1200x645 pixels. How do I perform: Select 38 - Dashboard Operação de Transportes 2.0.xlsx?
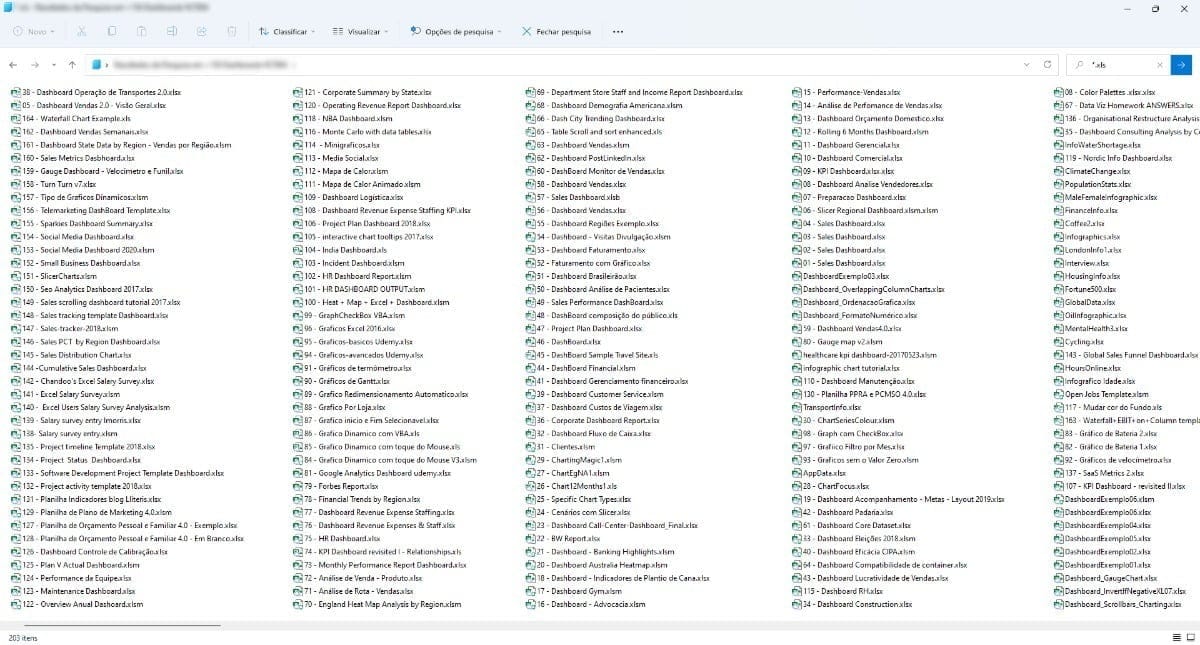[95, 92]
